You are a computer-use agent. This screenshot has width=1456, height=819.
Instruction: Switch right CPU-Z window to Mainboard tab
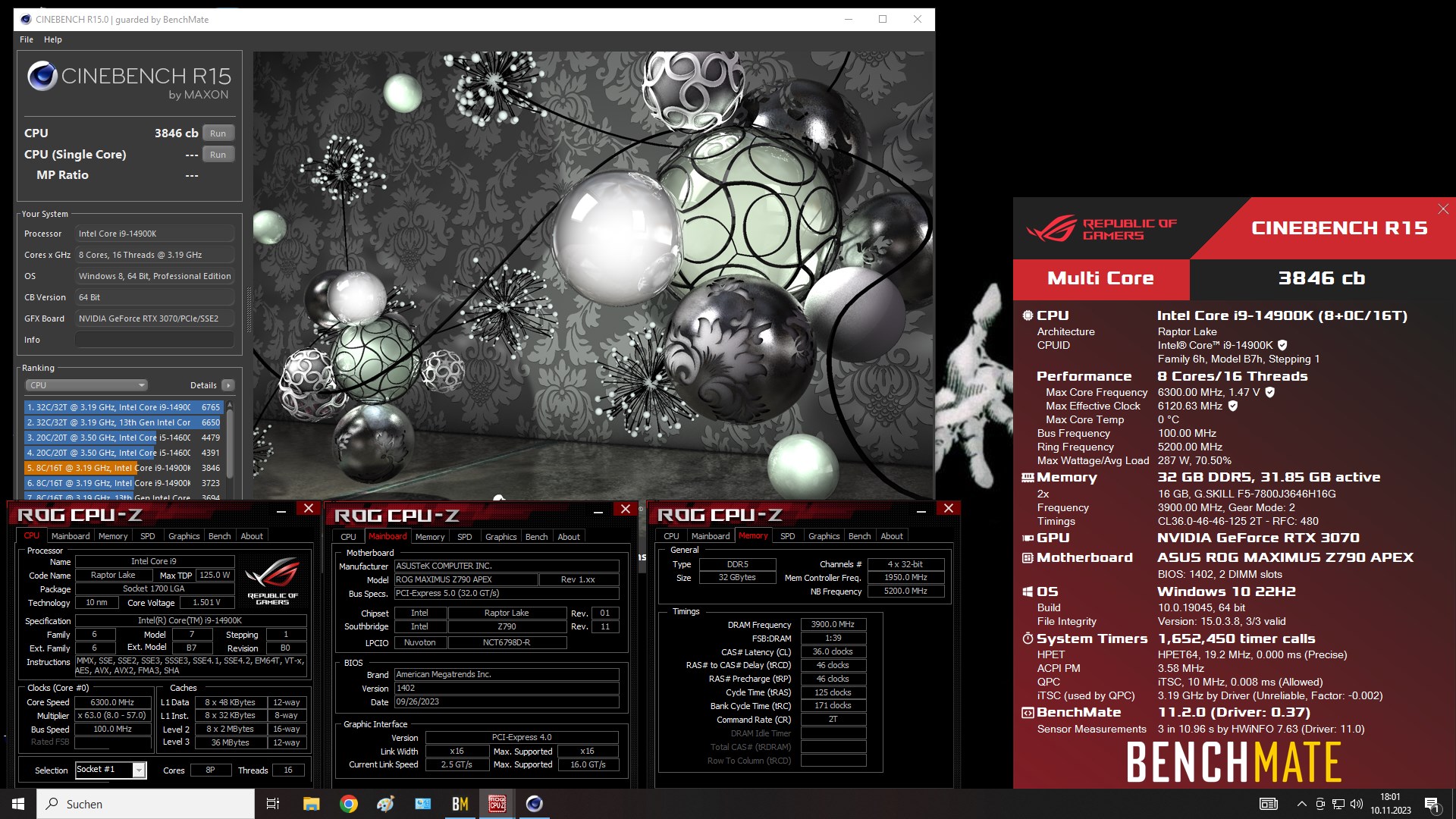click(x=711, y=536)
